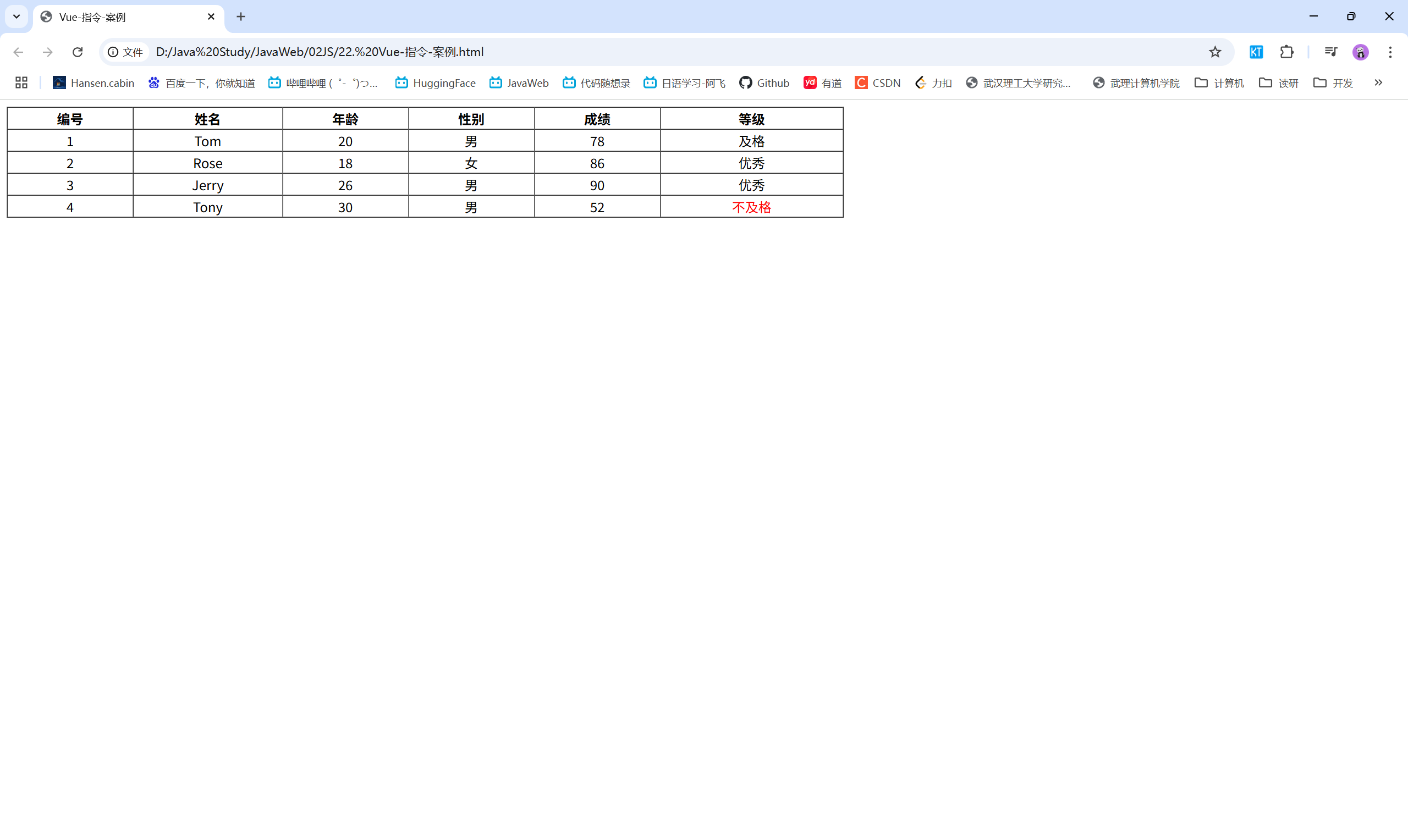Reload the current page
The height and width of the screenshot is (840, 1408).
[78, 52]
